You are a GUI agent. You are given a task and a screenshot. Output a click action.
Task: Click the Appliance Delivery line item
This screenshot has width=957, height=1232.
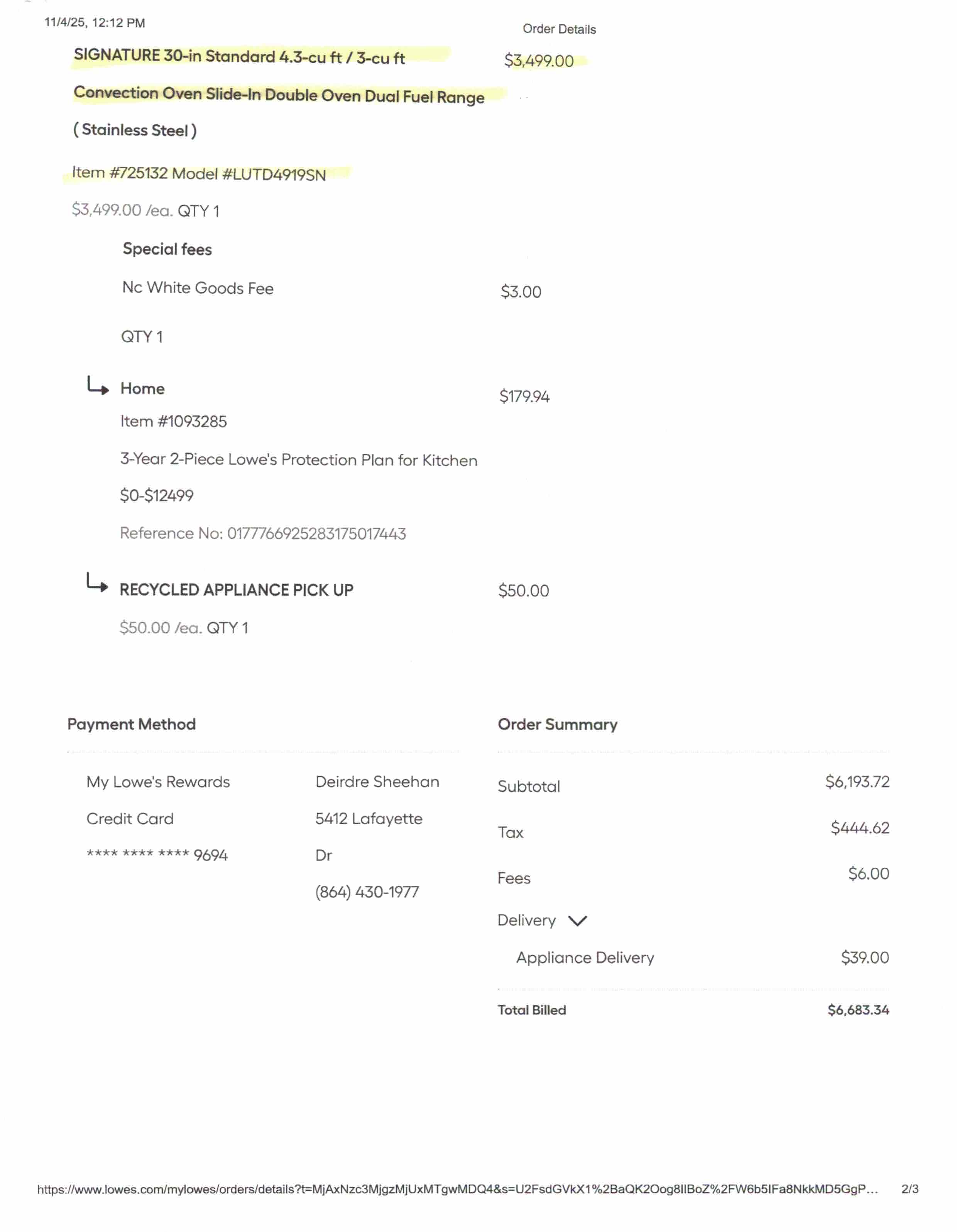(x=585, y=958)
